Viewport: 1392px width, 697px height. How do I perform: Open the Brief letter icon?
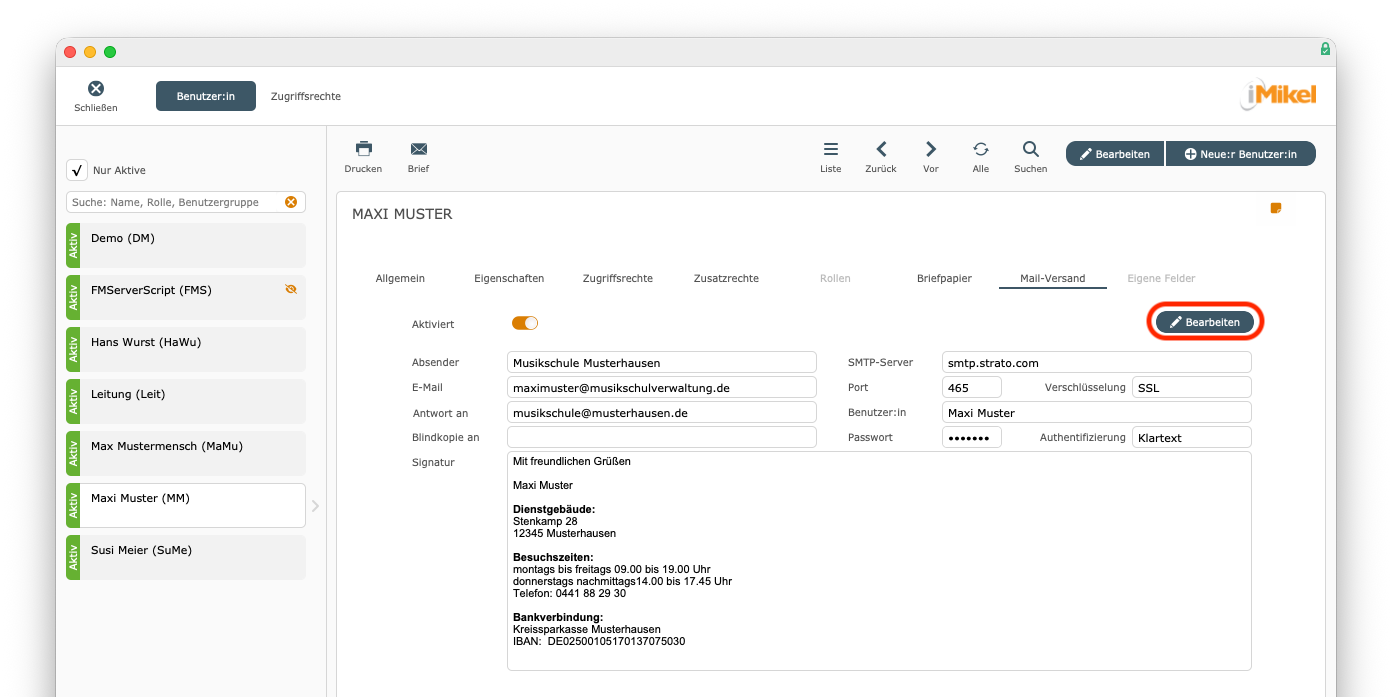[419, 149]
